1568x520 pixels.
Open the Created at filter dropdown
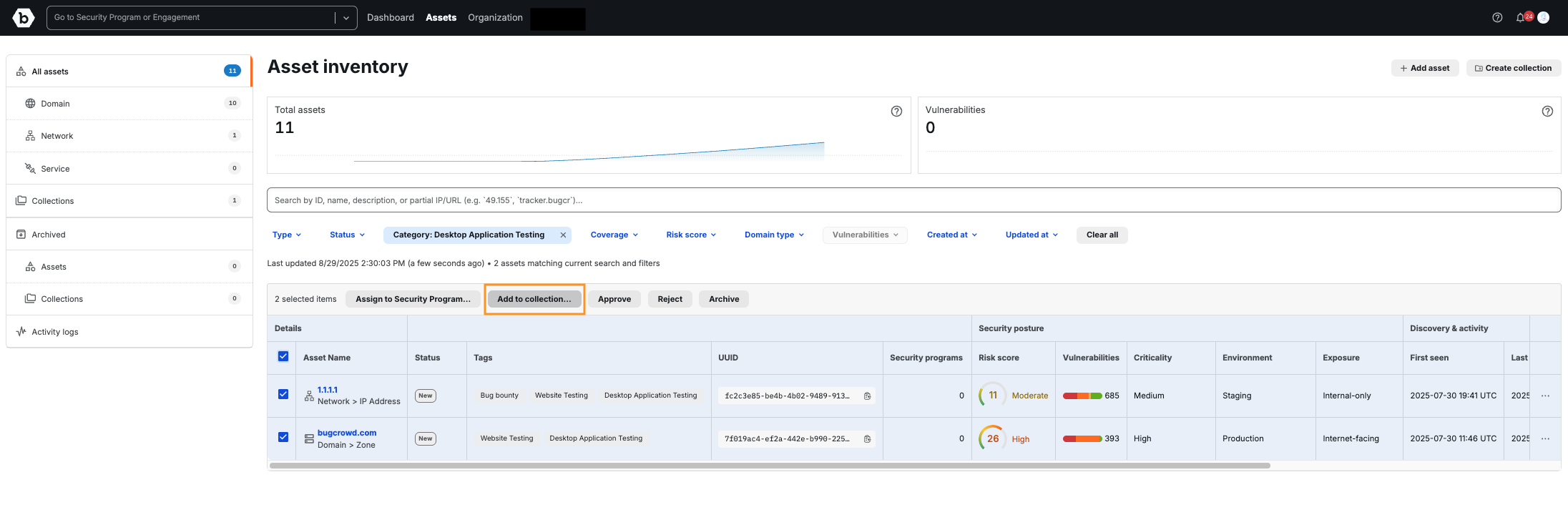[x=952, y=235]
